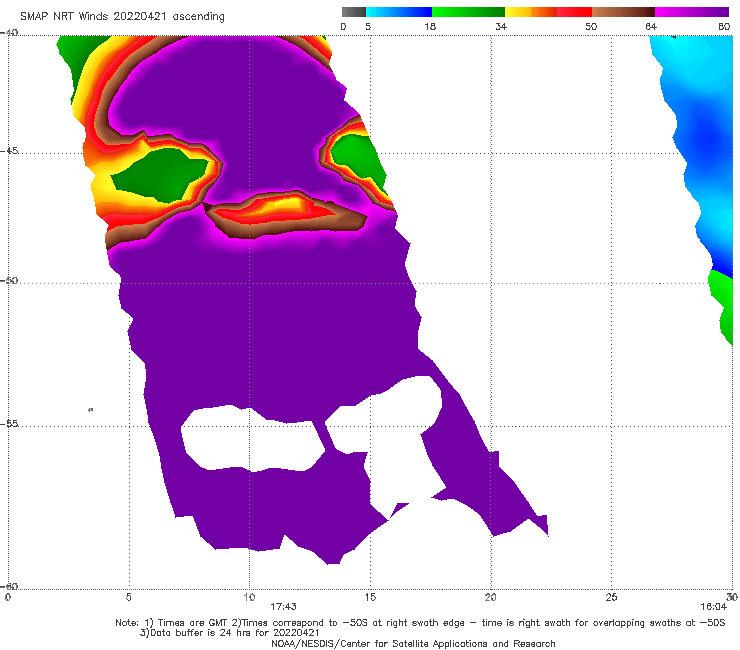
Task: Click the NOAA/NESDIS Center for Satellite Applications credit
Action: pyautogui.click(x=413, y=643)
